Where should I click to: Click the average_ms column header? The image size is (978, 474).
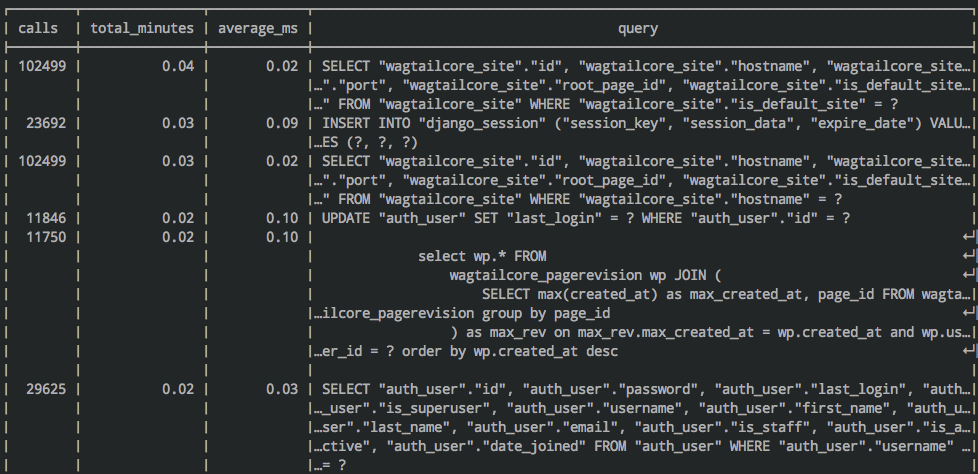pyautogui.click(x=257, y=29)
